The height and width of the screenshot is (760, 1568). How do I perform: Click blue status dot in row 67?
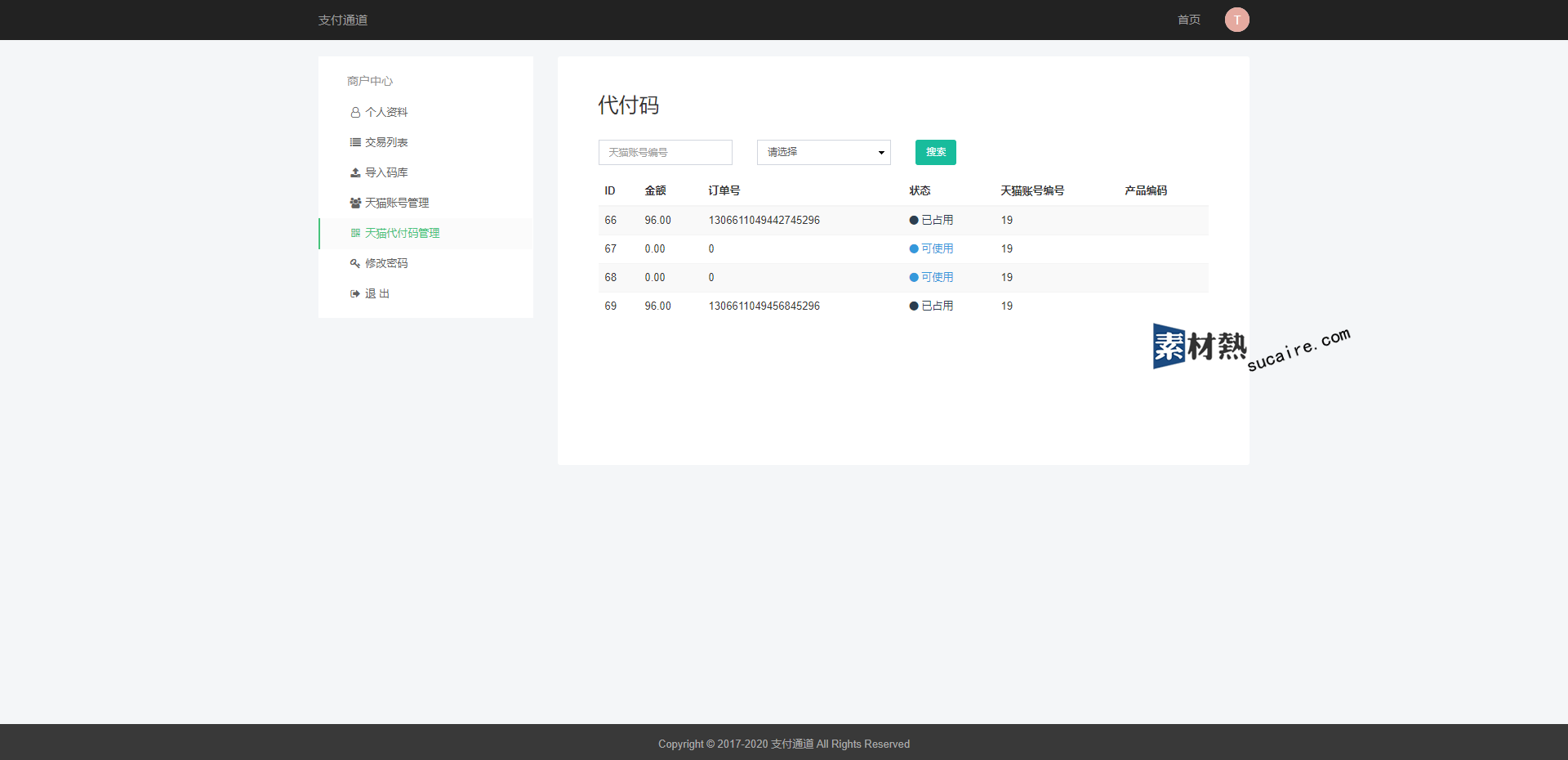[x=914, y=249]
